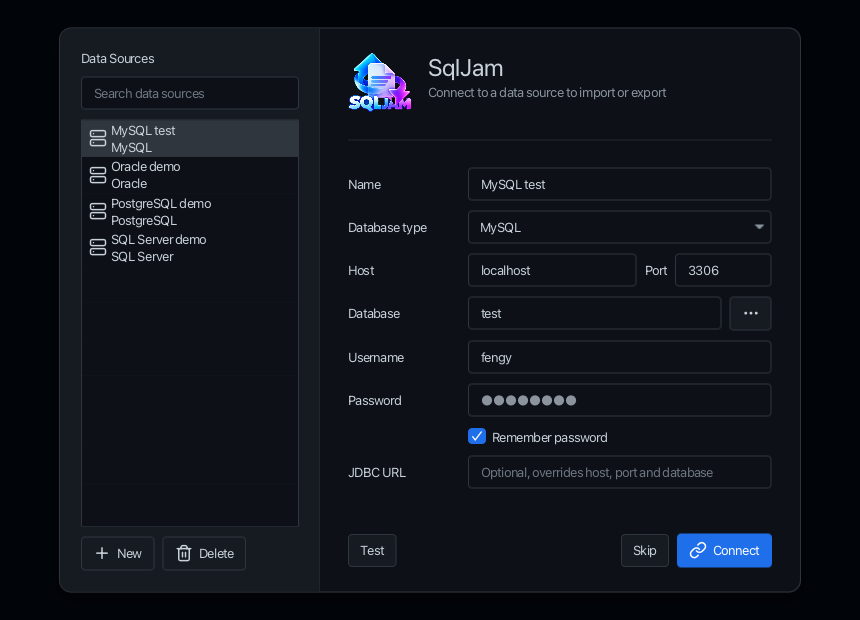Open the Database type dropdown
The image size is (860, 620).
(x=619, y=227)
